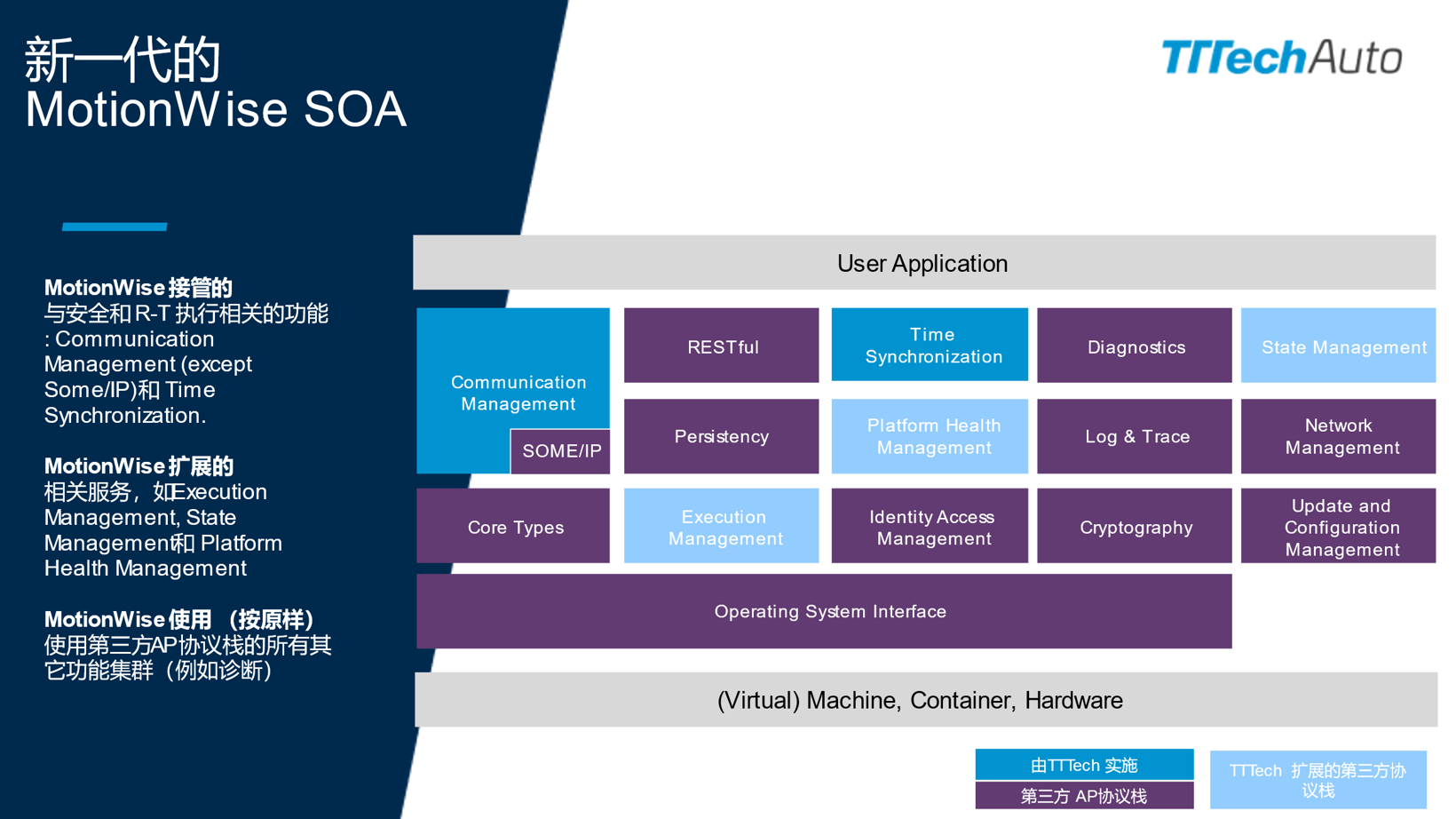This screenshot has height=819, width=1456.
Task: Click the 第三方 AP协议栈 legend swatch
Action: coord(1084,796)
